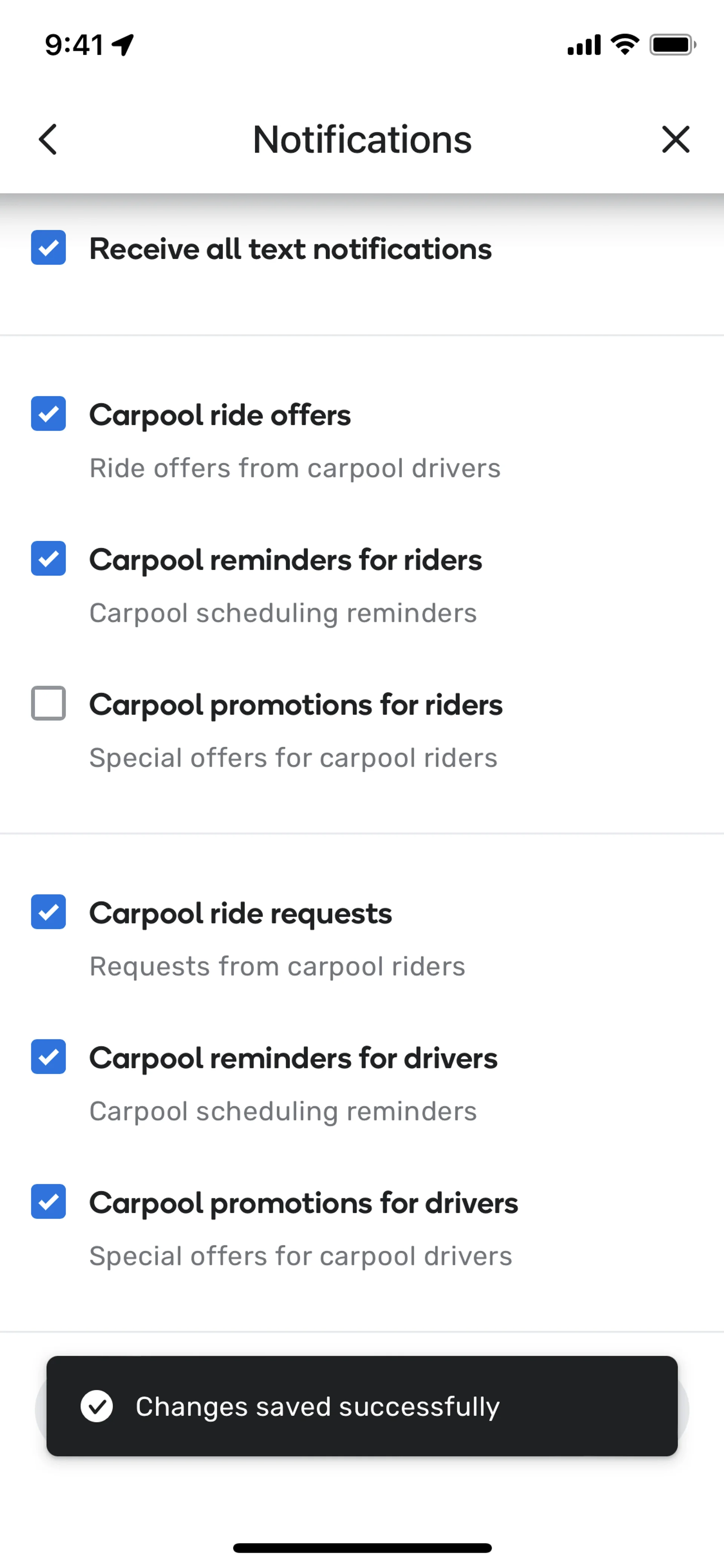The width and height of the screenshot is (724, 1568).
Task: Disable Carpool promotions for drivers checkbox
Action: (49, 1202)
